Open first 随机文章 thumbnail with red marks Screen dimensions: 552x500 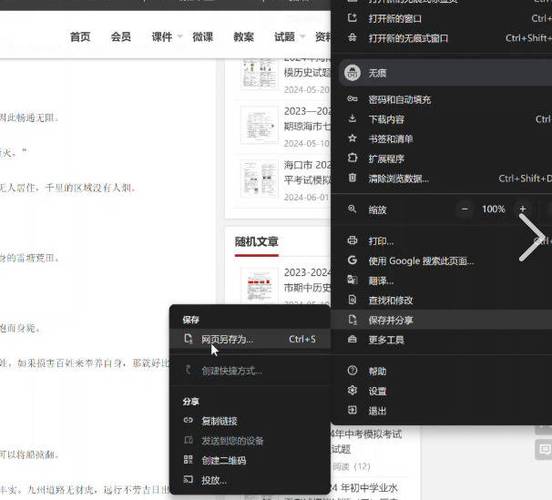coord(259,286)
